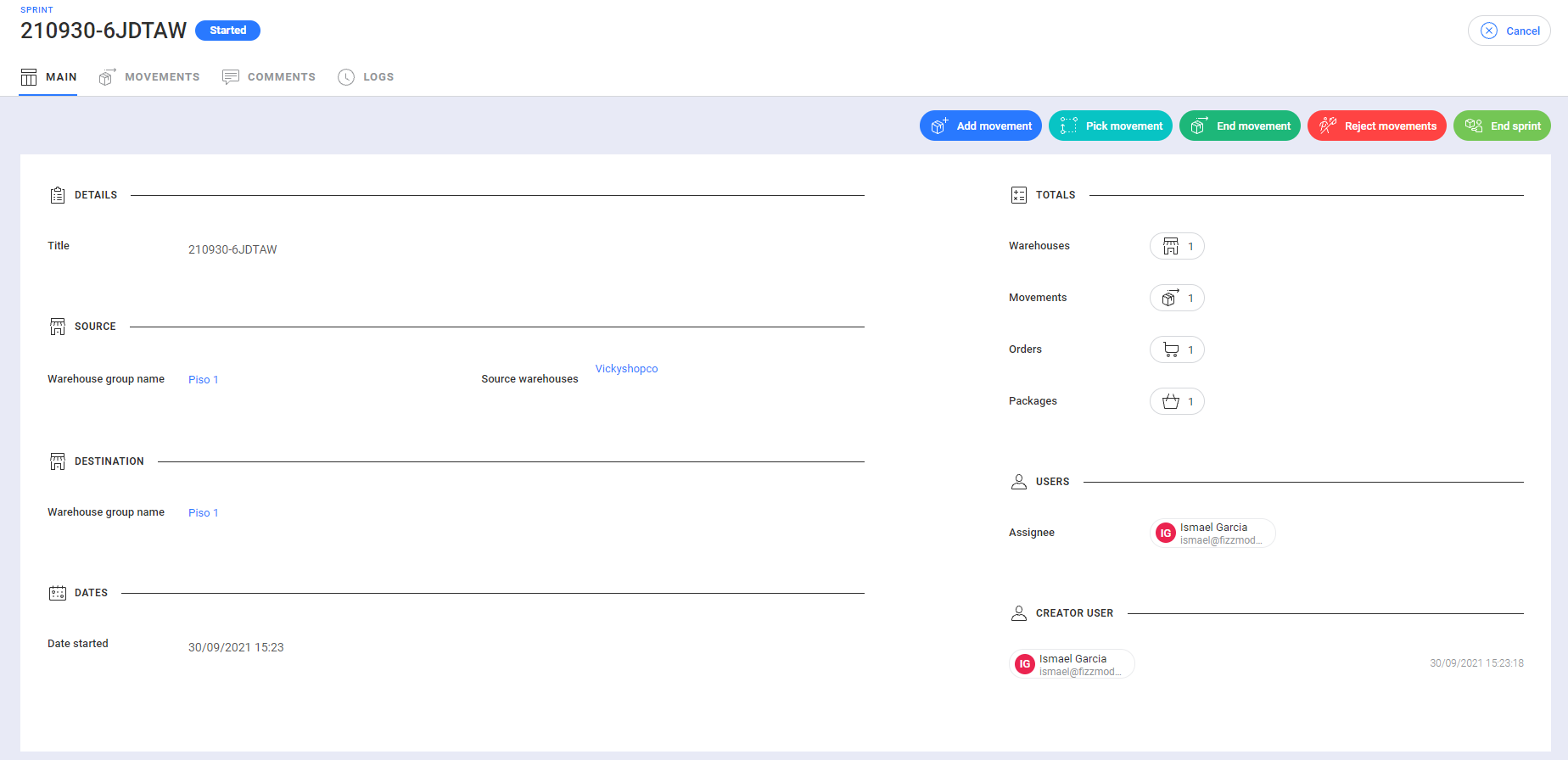Viewport: 1568px width, 760px height.
Task: Switch to the Movements tab
Action: 149,77
